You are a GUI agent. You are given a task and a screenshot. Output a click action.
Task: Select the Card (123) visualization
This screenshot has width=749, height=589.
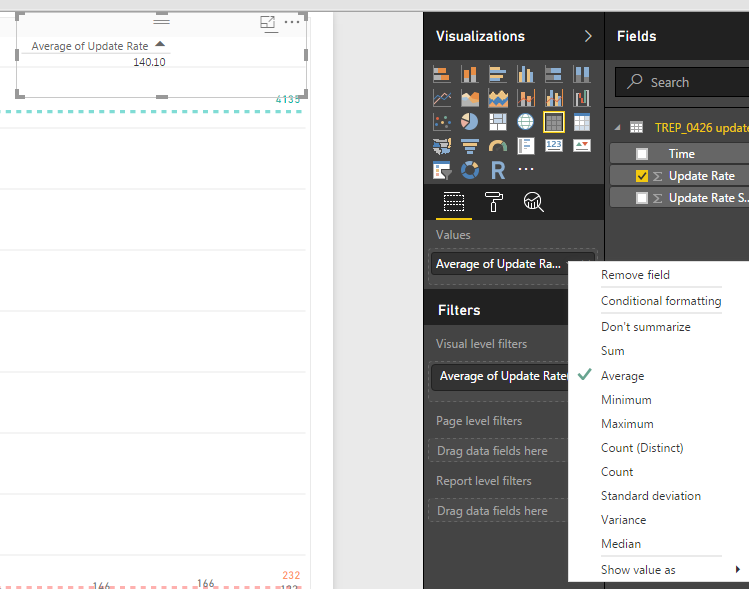pyautogui.click(x=554, y=145)
